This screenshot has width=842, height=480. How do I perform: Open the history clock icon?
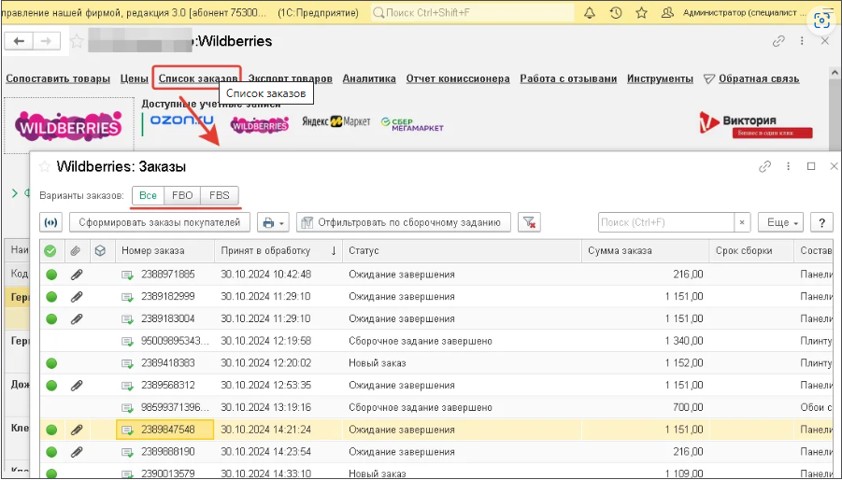pyautogui.click(x=615, y=14)
